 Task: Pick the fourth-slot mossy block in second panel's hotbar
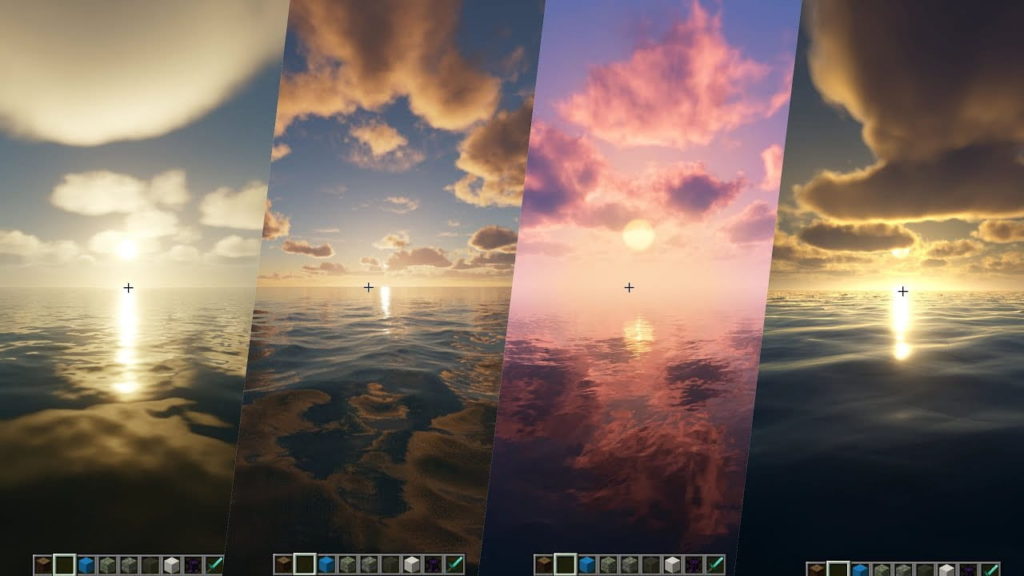(x=347, y=565)
